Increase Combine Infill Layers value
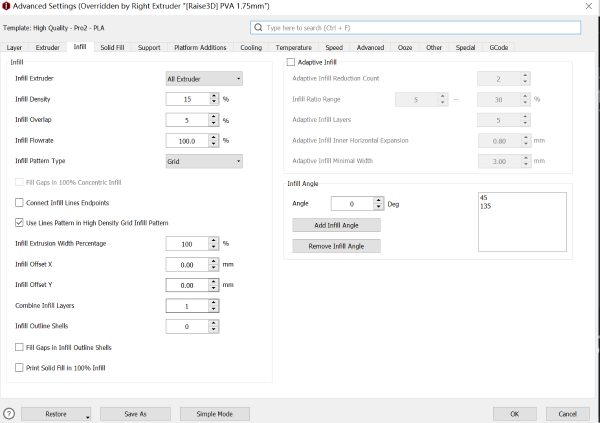Image resolution: width=600 pixels, height=423 pixels. pos(214,302)
